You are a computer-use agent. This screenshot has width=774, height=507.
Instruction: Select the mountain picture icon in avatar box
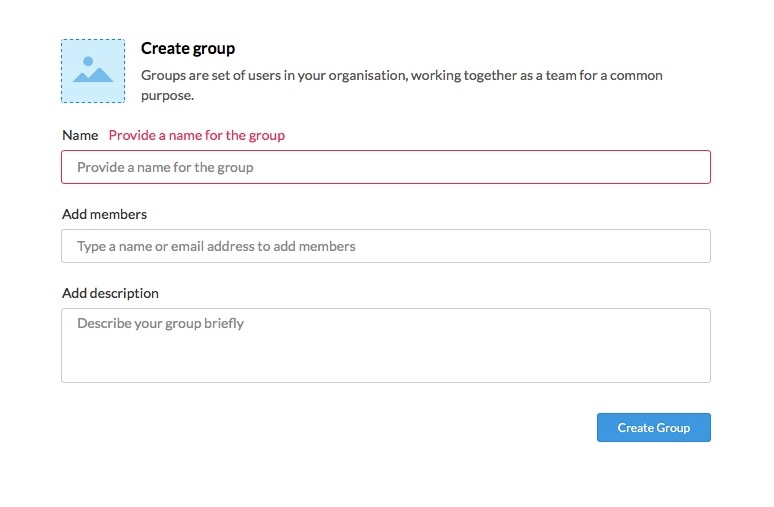(x=93, y=70)
